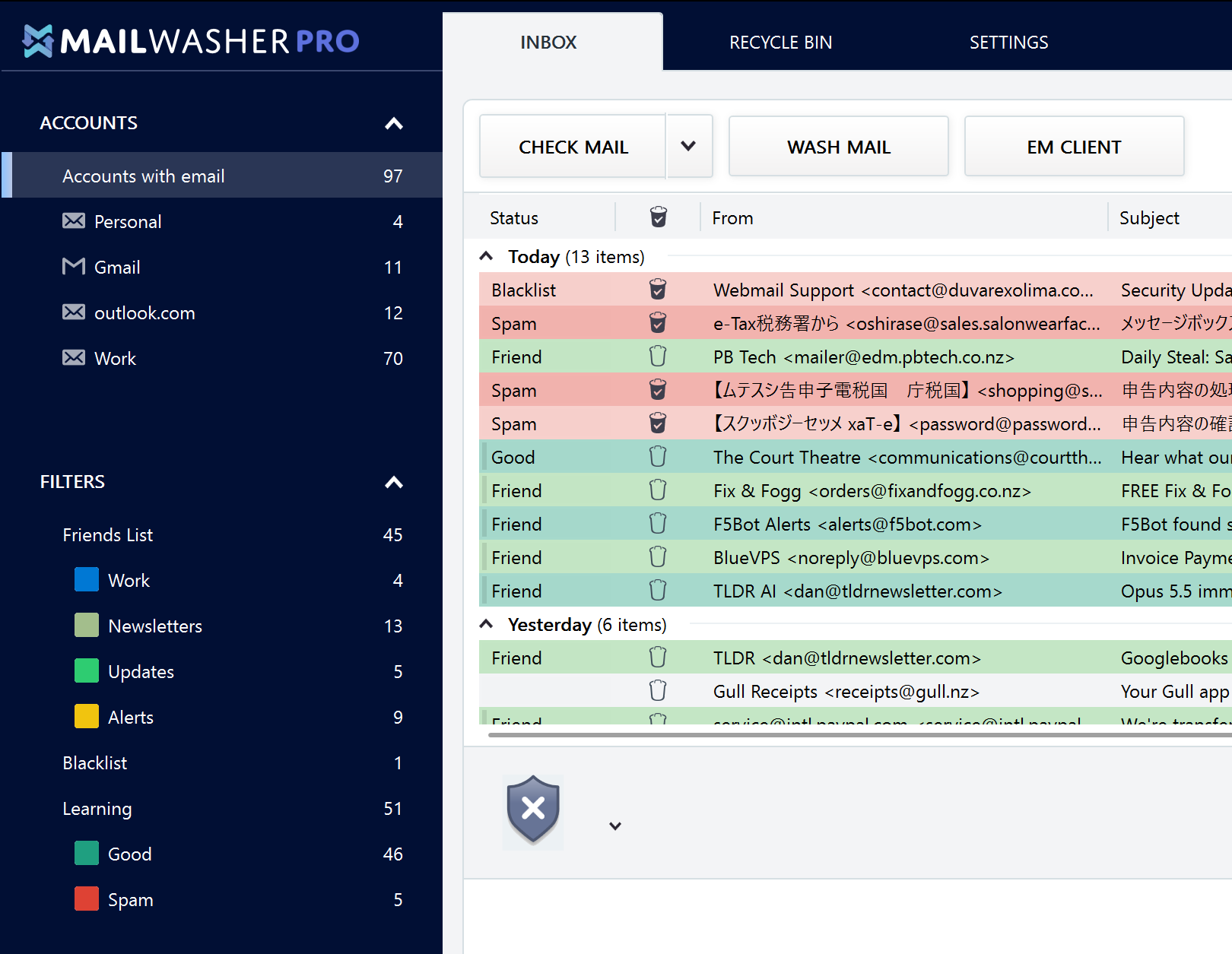Collapse the FILTERS section
Image resolution: width=1232 pixels, height=954 pixels.
(394, 482)
